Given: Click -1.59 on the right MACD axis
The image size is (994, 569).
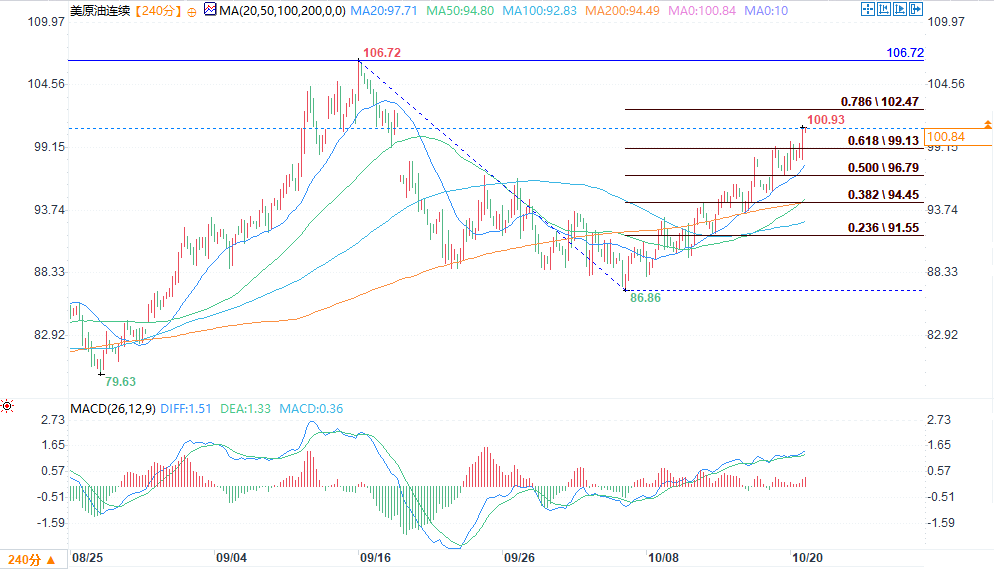Looking at the screenshot, I should tap(941, 523).
